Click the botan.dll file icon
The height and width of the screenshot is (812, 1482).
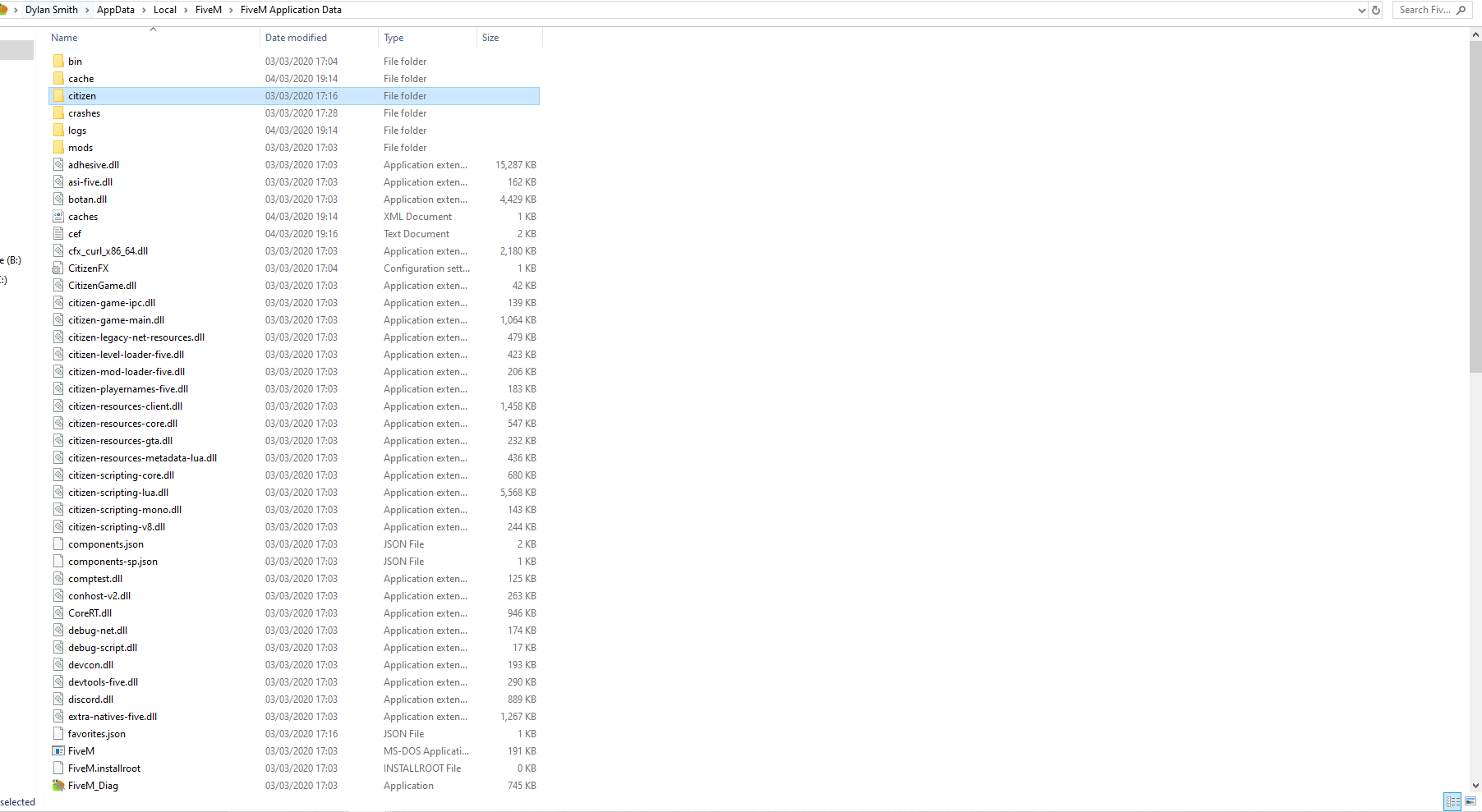tap(58, 199)
